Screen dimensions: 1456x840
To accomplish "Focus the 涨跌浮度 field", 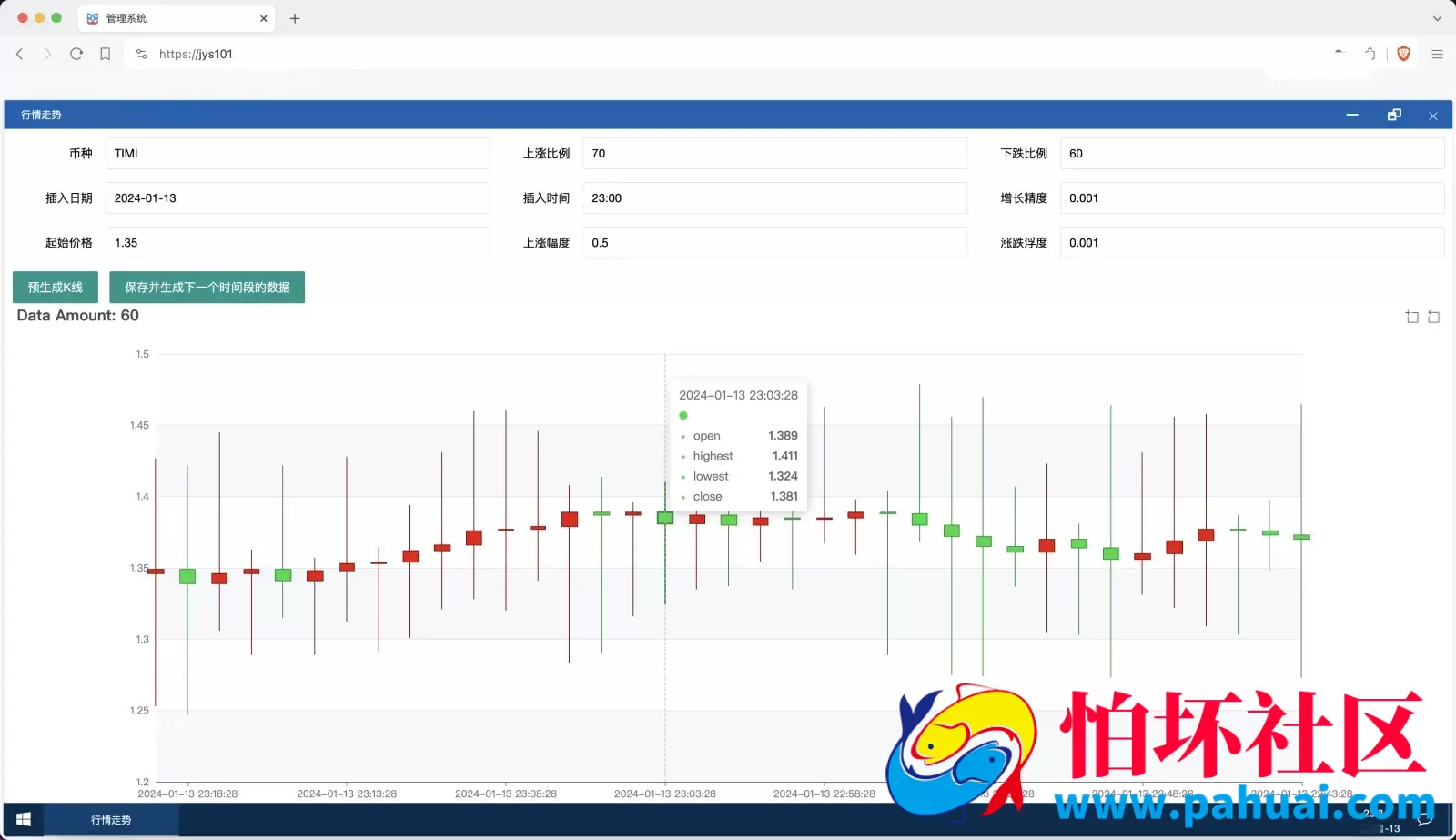I will pos(1252,243).
